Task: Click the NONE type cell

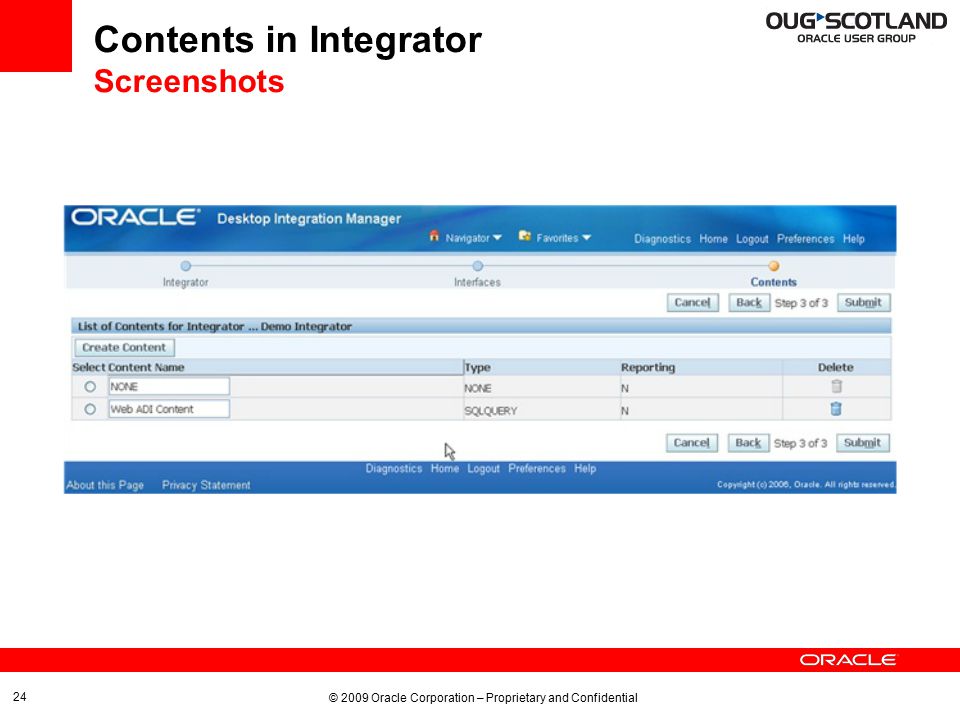Action: coord(478,388)
